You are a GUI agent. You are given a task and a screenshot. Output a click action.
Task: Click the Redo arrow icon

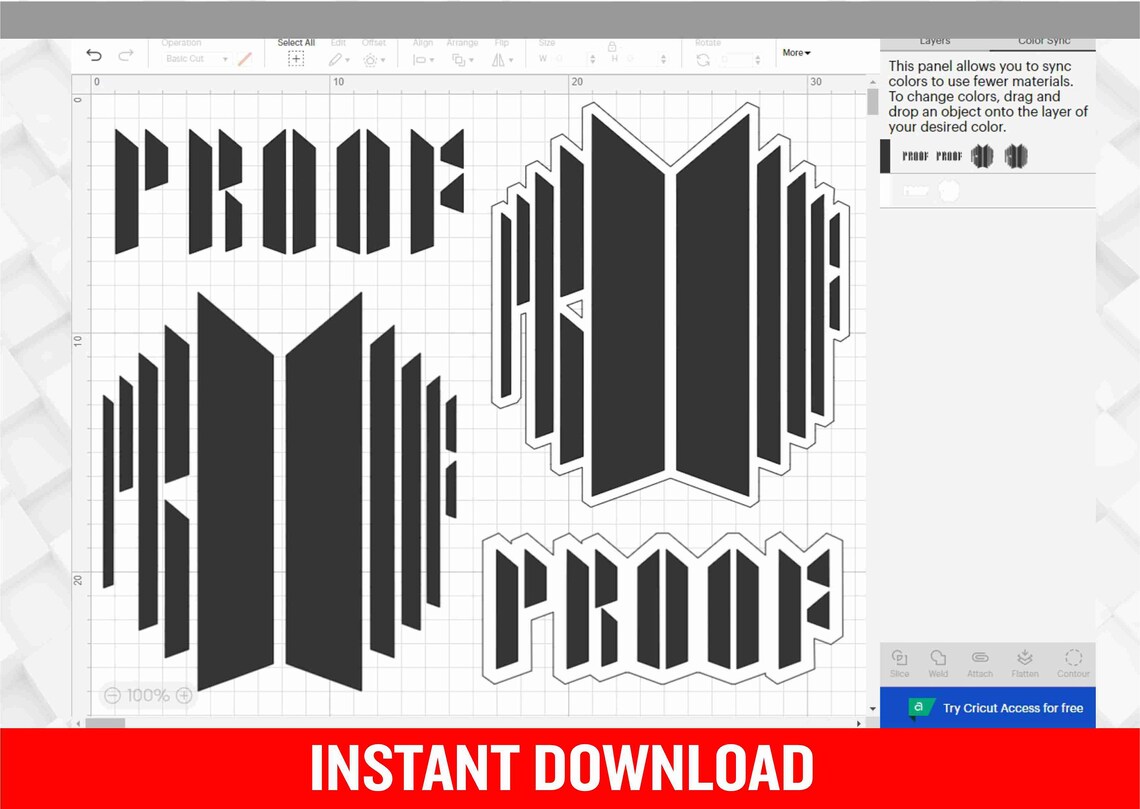[x=124, y=54]
